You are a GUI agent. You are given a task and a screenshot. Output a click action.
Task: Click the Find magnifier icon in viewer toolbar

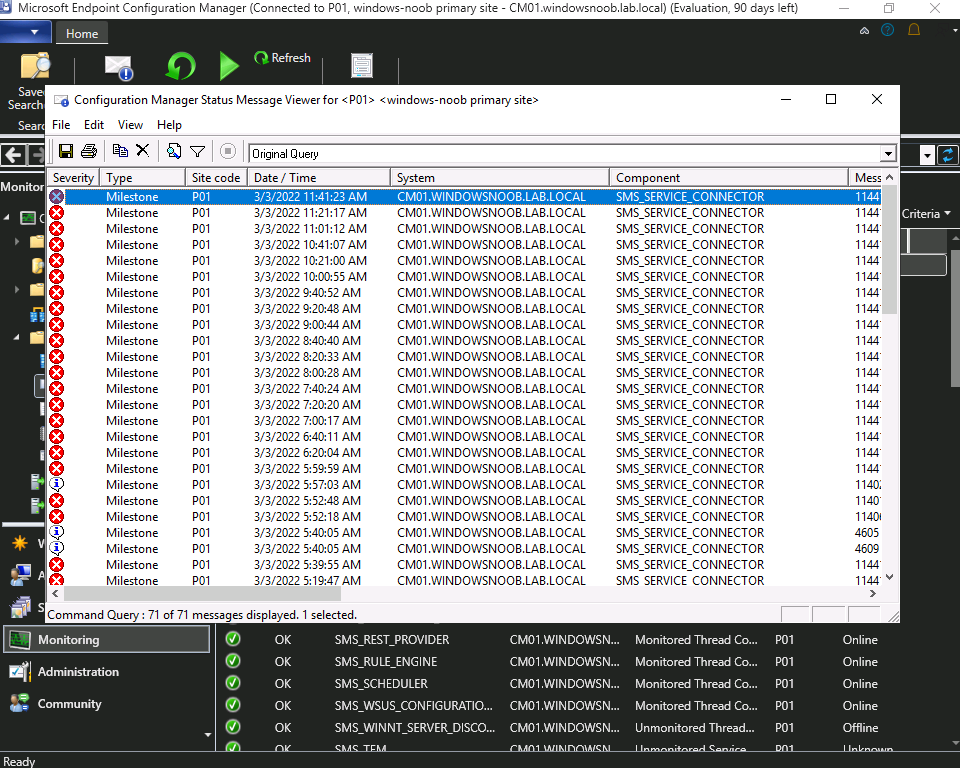(x=174, y=151)
